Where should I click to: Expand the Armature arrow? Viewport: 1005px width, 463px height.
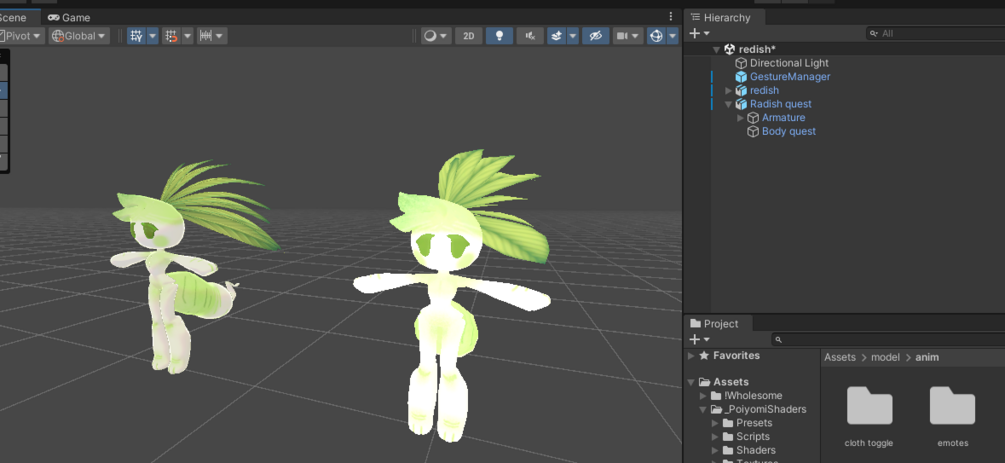[741, 117]
